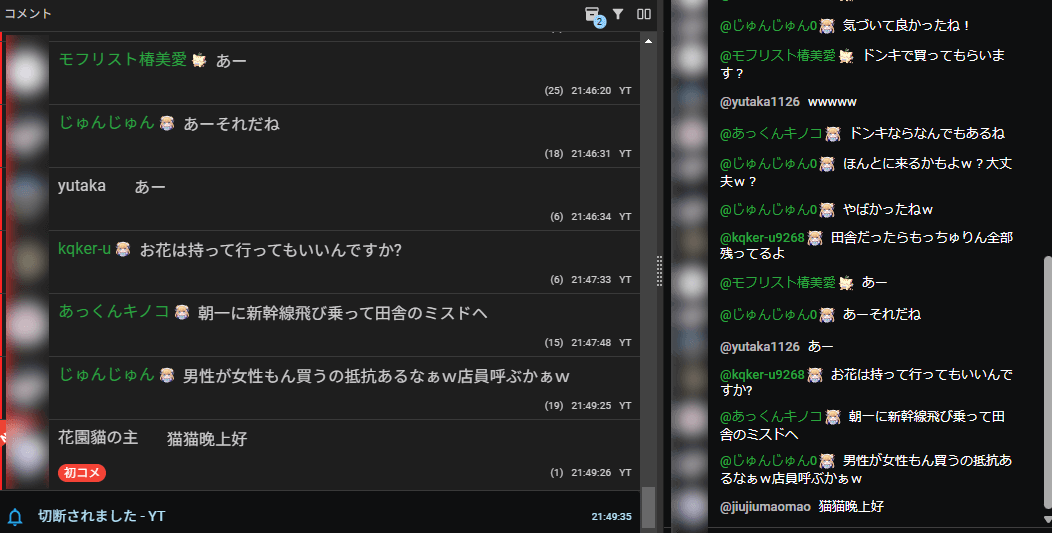Click timestamp 21:47:48 on あっくんキノコ row

[591, 343]
